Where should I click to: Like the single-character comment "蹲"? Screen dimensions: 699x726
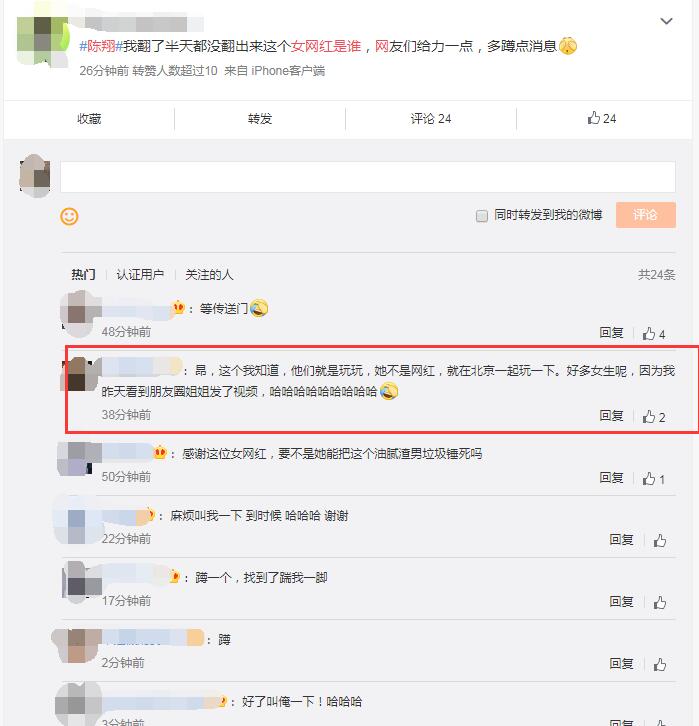pyautogui.click(x=660, y=664)
